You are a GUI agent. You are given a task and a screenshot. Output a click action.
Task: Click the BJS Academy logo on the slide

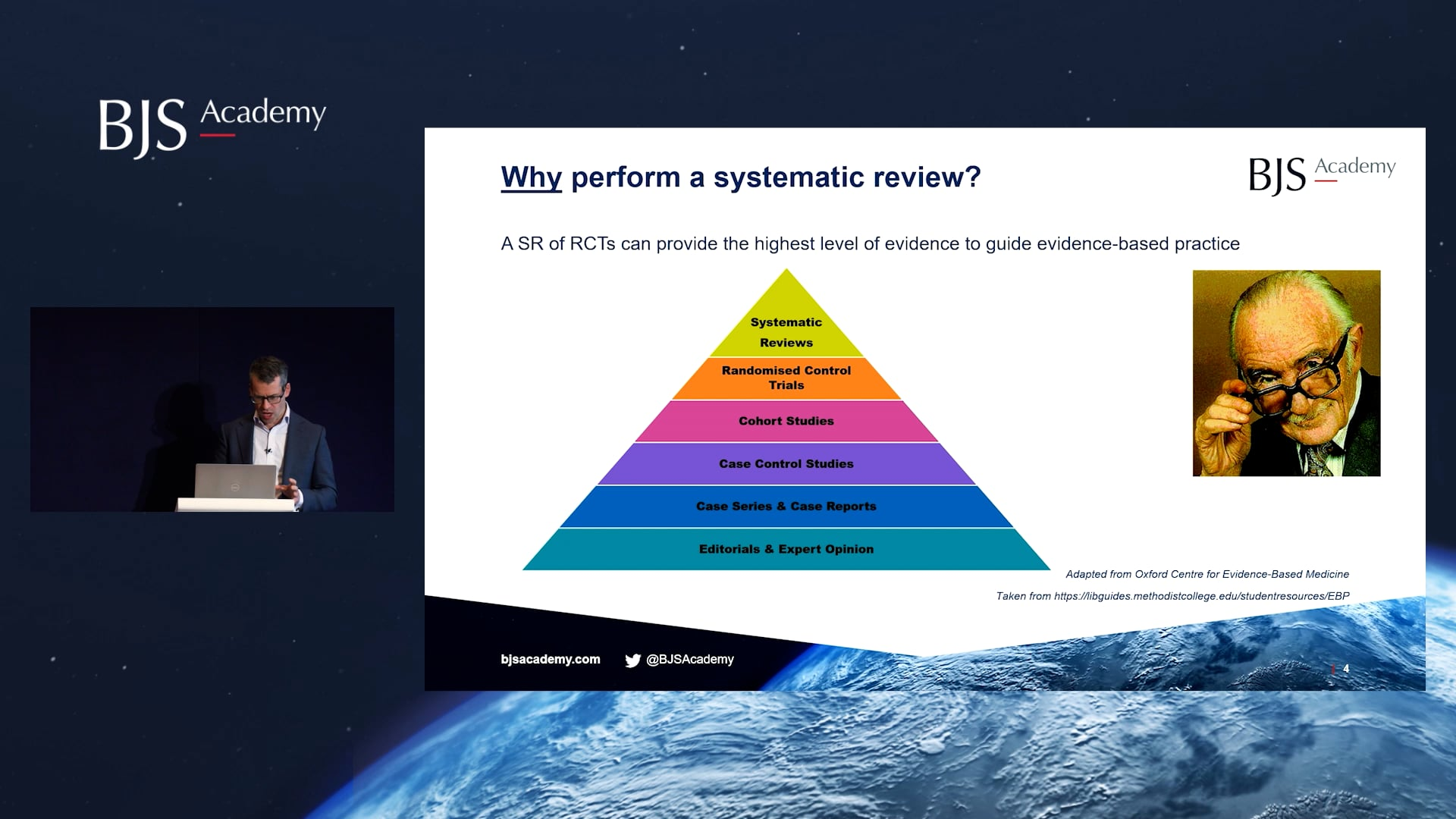point(1322,175)
